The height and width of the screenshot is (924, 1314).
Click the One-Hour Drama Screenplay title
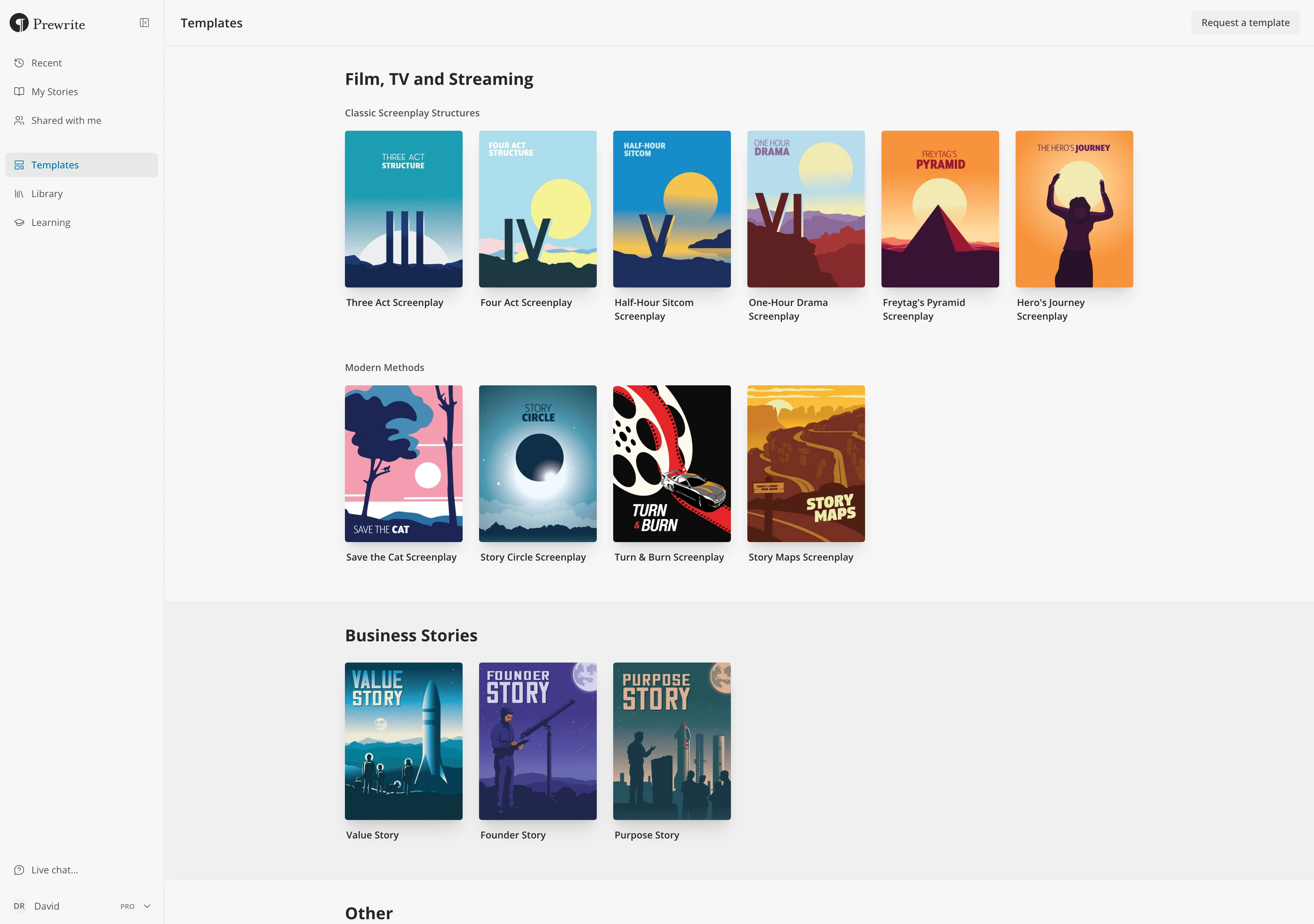[x=788, y=310]
